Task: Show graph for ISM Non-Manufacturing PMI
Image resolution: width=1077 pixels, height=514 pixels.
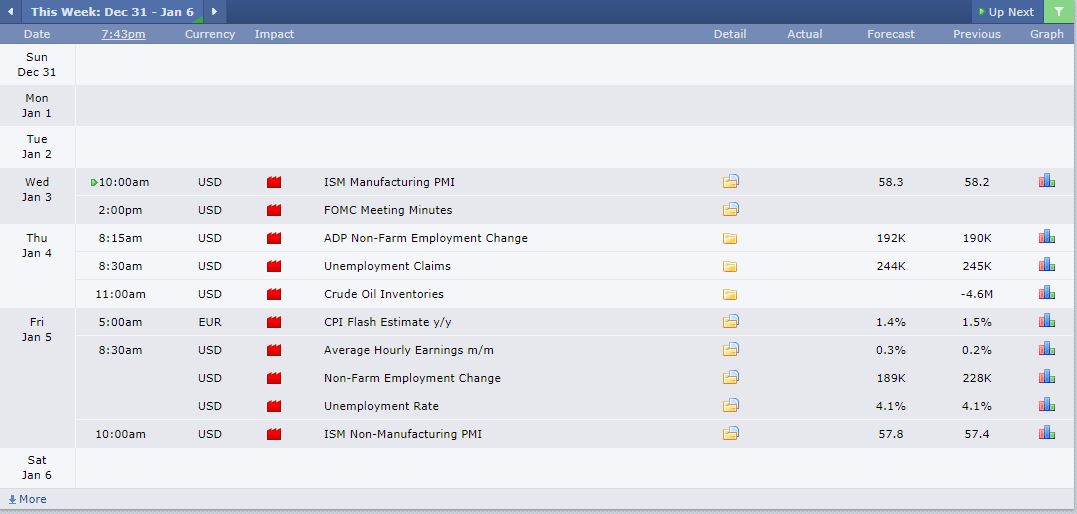Action: click(x=1047, y=434)
